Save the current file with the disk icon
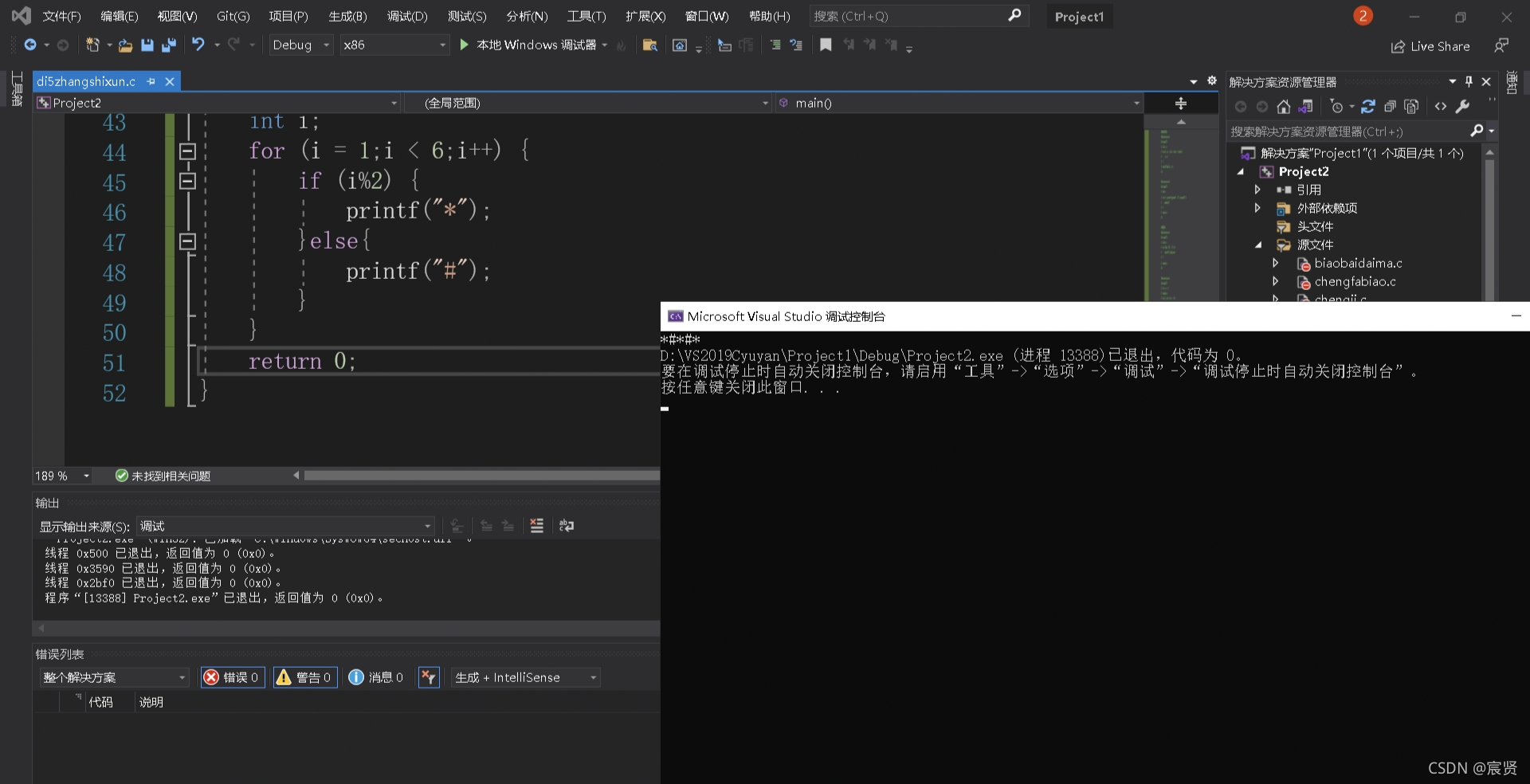Viewport: 1530px width, 784px height. tap(147, 45)
